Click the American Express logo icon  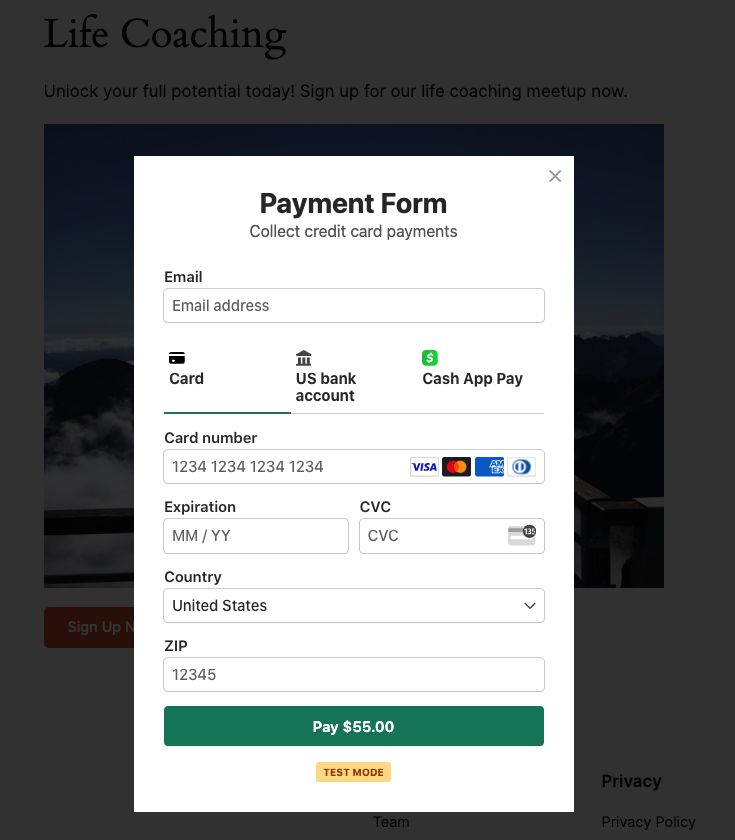point(489,467)
